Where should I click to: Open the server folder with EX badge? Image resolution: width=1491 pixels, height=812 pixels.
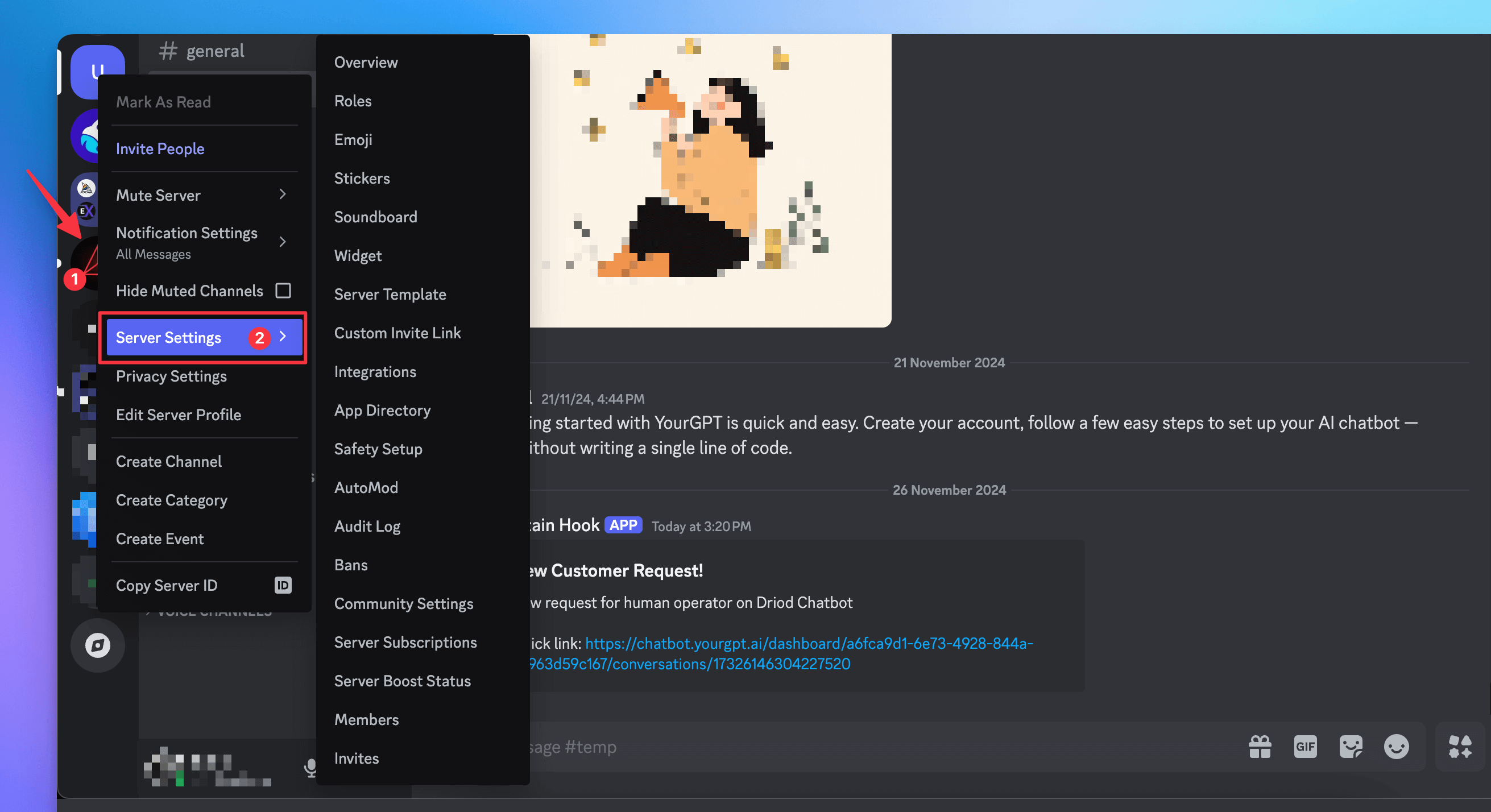(x=86, y=199)
